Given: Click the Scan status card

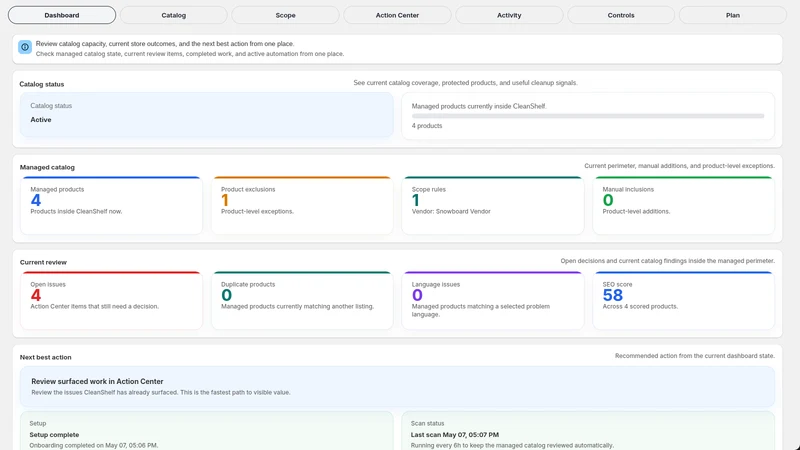Looking at the screenshot, I should coord(588,432).
